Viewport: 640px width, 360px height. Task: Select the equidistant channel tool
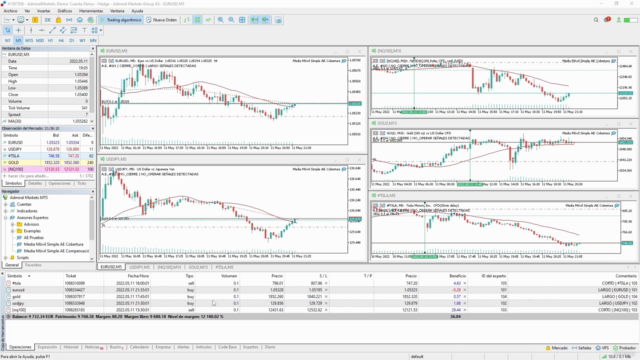coord(62,30)
